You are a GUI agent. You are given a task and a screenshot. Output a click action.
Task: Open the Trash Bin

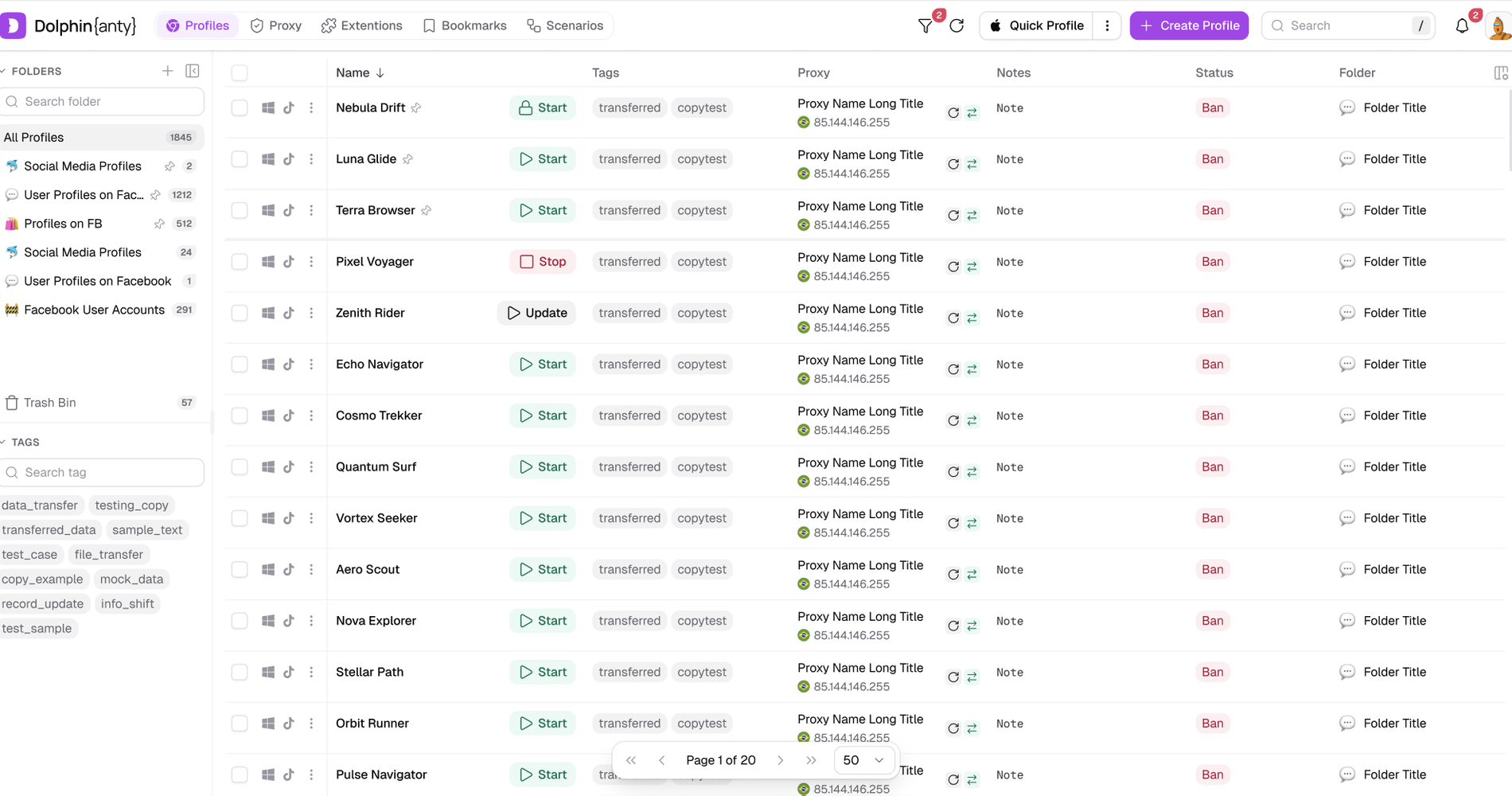100,403
